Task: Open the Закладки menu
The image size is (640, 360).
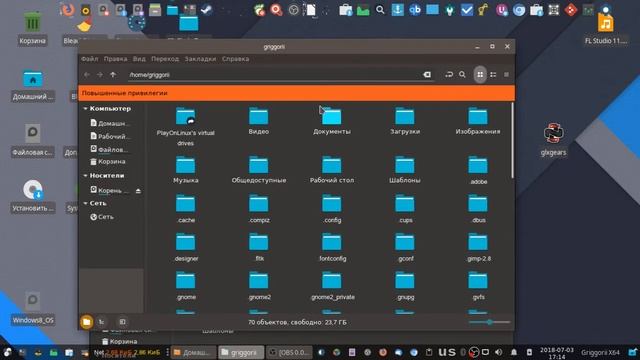Action: (x=200, y=59)
